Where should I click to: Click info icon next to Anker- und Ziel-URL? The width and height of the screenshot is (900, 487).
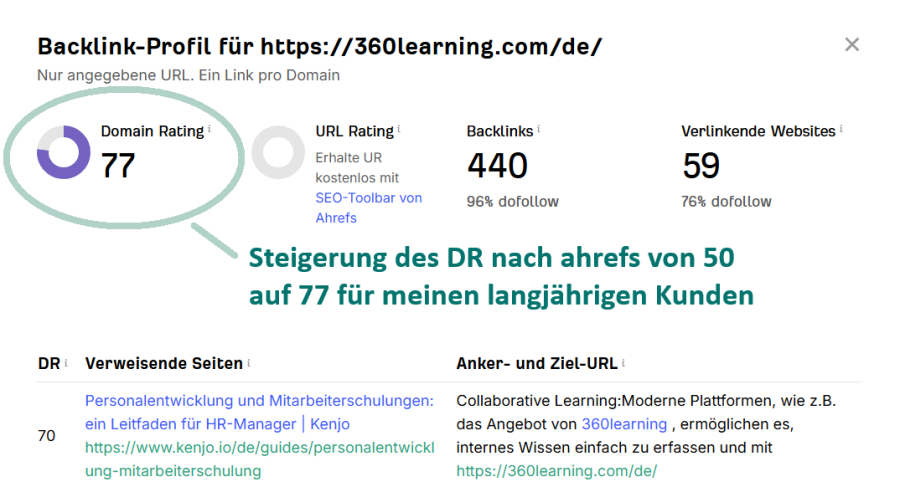click(625, 363)
